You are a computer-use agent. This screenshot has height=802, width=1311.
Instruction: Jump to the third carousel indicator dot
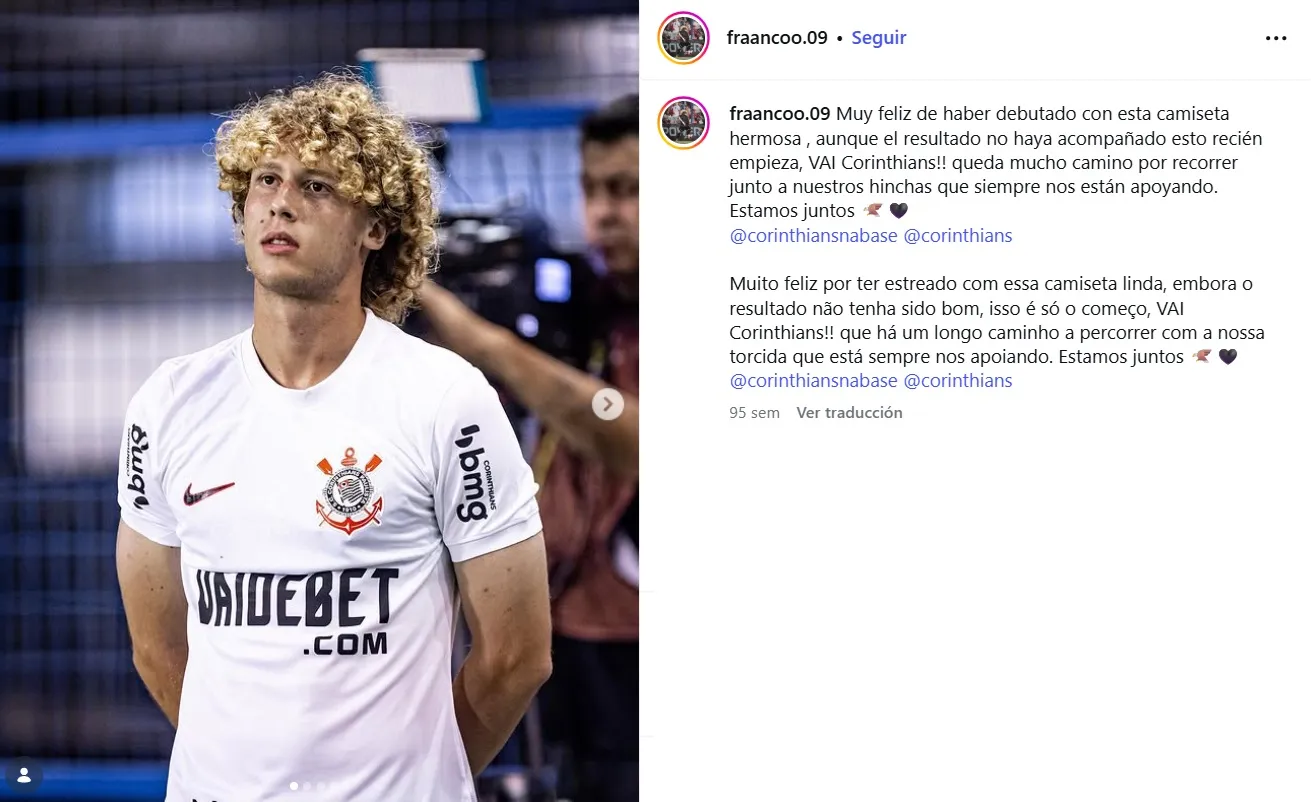coord(320,786)
